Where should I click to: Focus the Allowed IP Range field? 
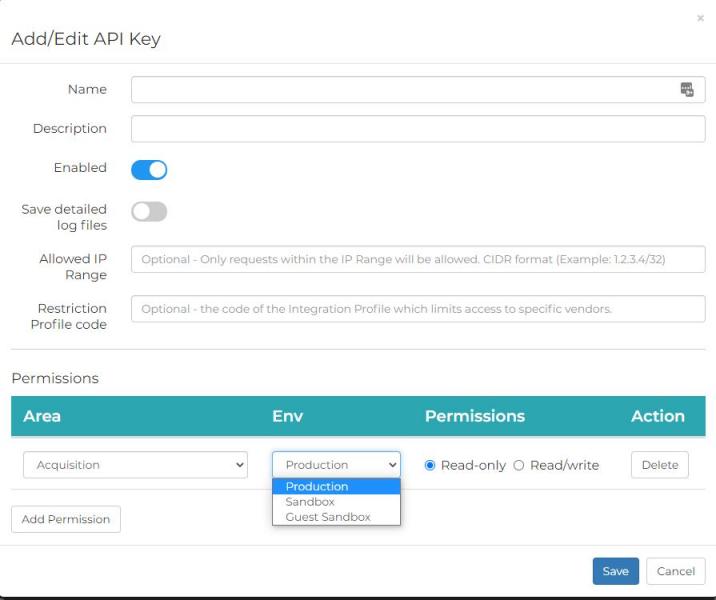(418, 259)
